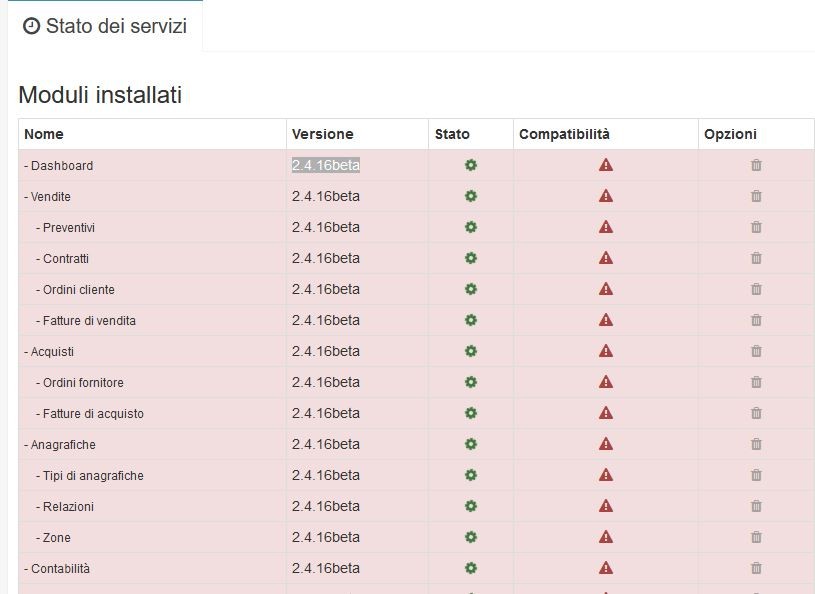Click the Compatibilità column header
The height and width of the screenshot is (594, 815).
pos(564,134)
